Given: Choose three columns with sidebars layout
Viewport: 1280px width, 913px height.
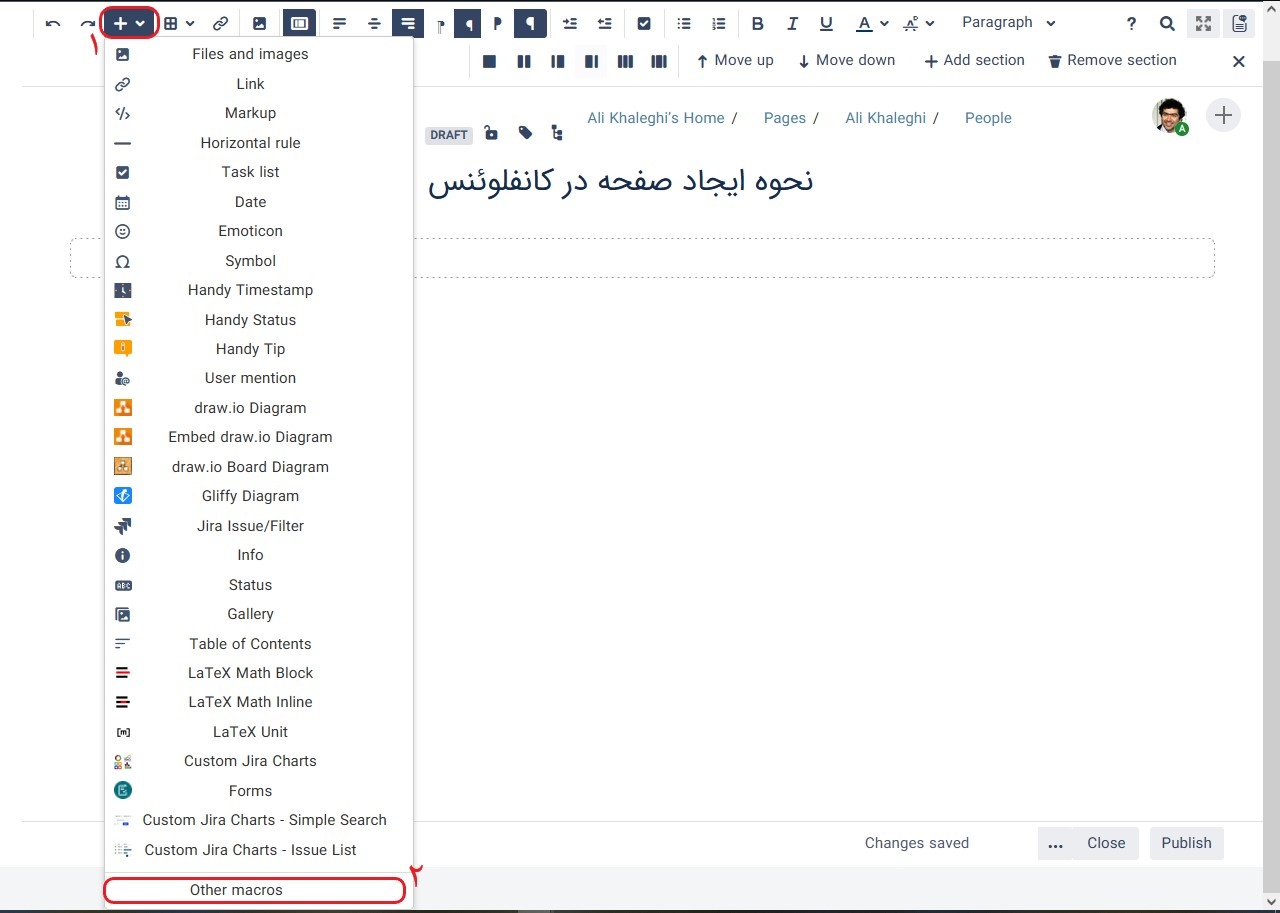Looking at the screenshot, I should point(659,61).
